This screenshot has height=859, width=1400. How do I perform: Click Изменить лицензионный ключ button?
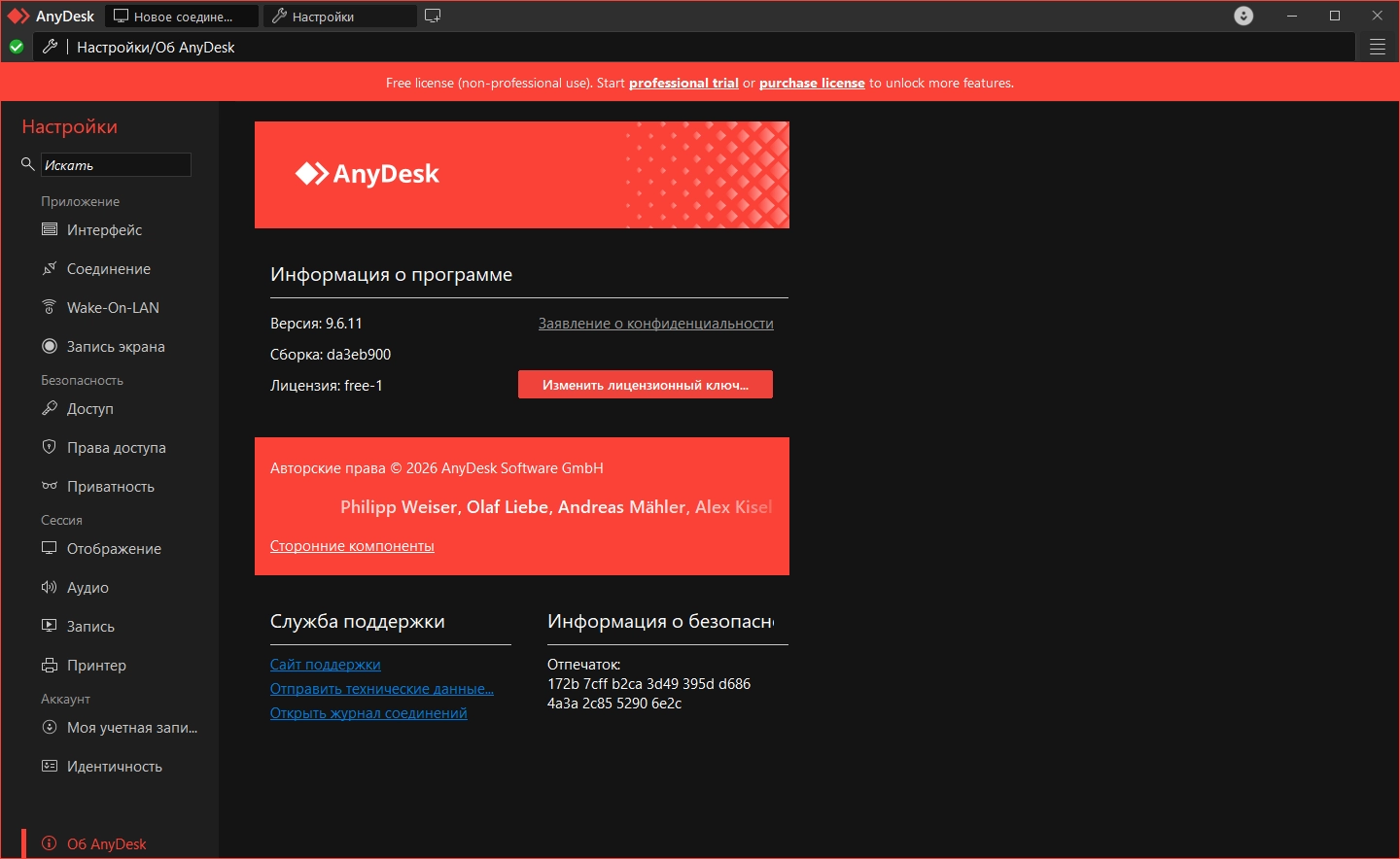tap(646, 385)
